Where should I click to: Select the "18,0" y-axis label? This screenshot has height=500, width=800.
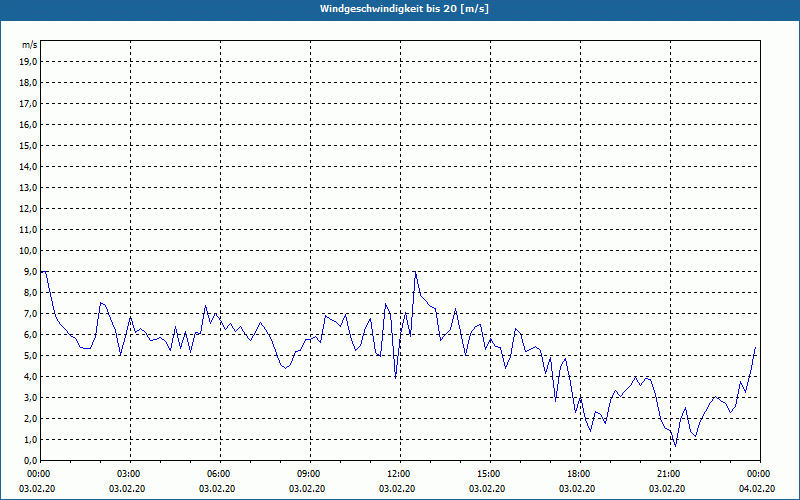pos(28,83)
